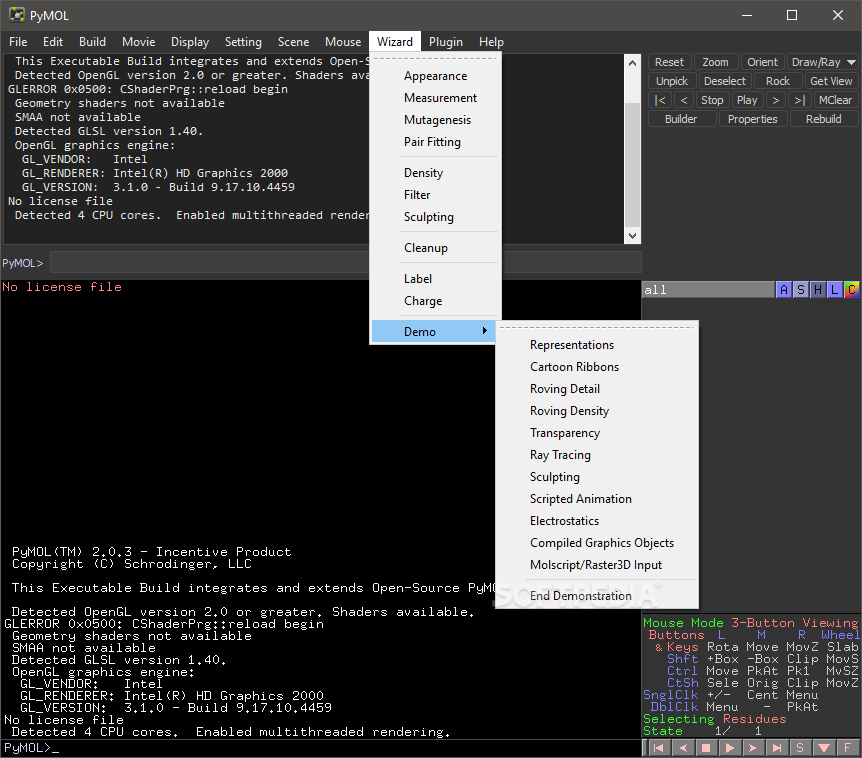Click the stop square icon in bottom bar

click(706, 748)
